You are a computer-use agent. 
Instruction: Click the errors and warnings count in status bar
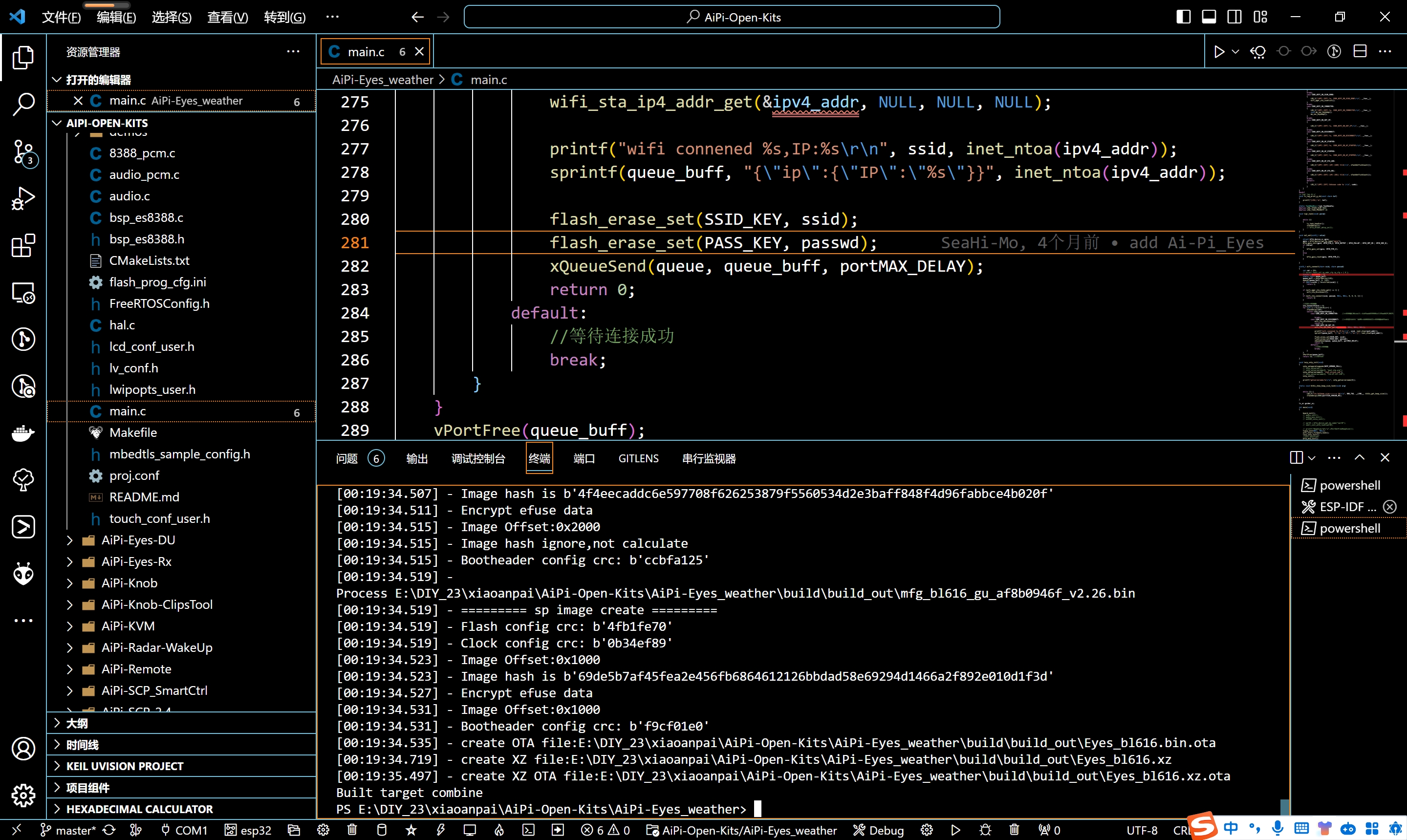tap(605, 830)
